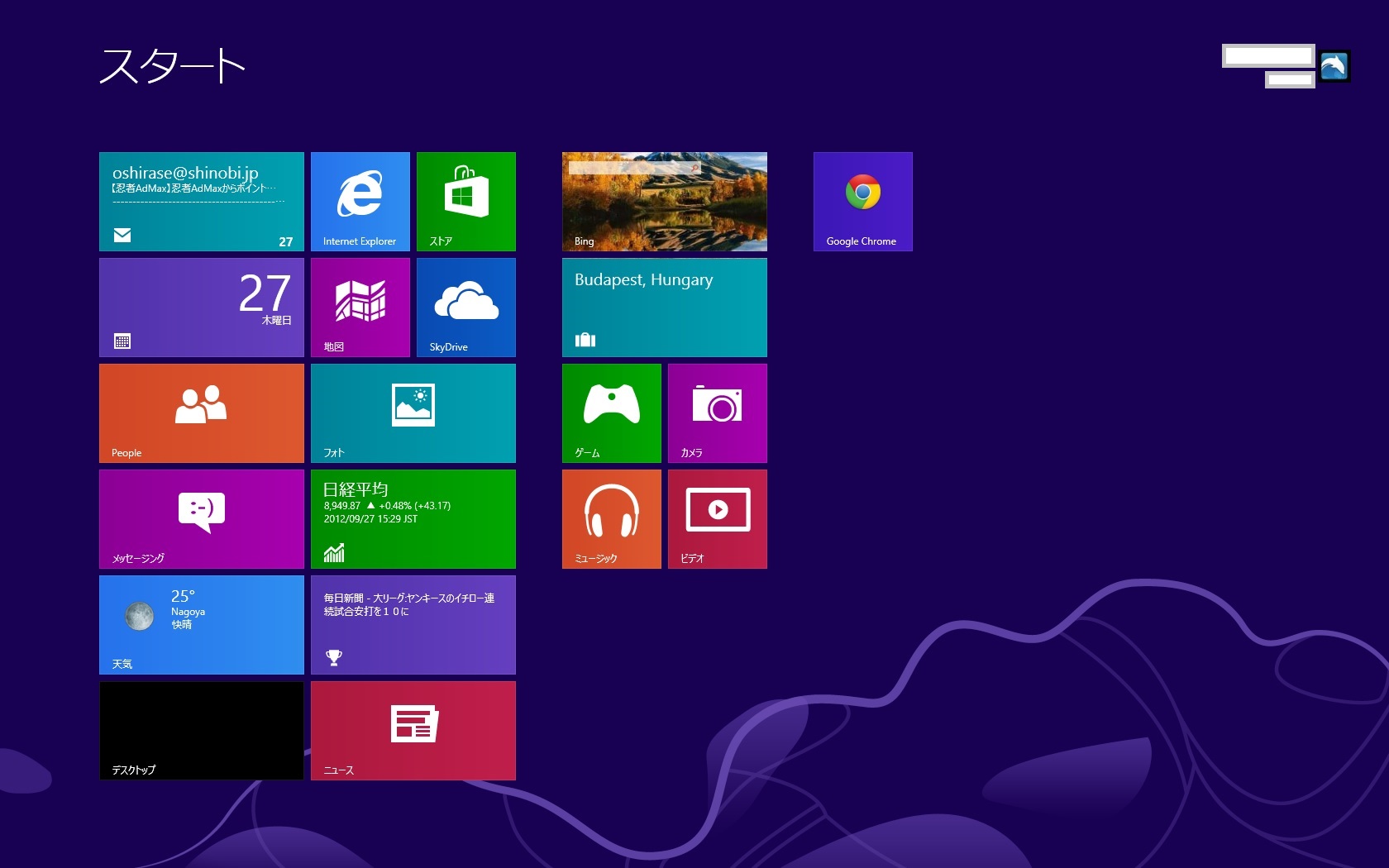Open the Finance tile showing 日経平均
Viewport: 1389px width, 868px height.
tap(413, 519)
